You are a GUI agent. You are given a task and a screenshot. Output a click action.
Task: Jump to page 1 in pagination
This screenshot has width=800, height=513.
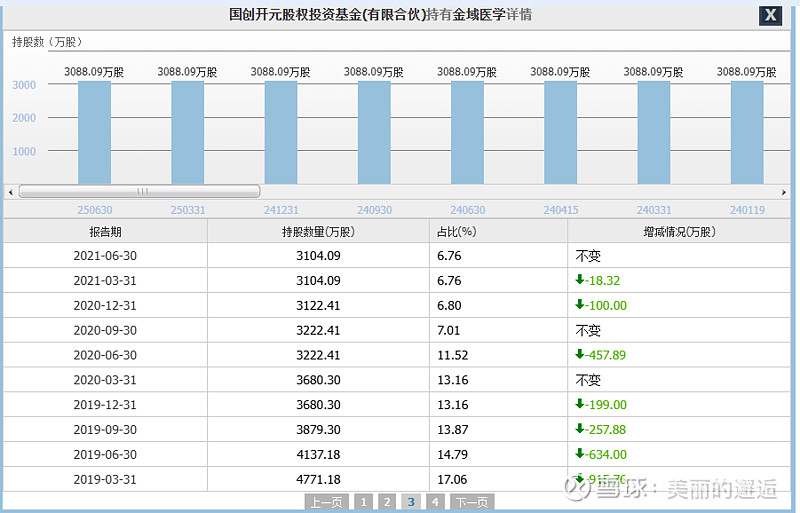pos(364,502)
